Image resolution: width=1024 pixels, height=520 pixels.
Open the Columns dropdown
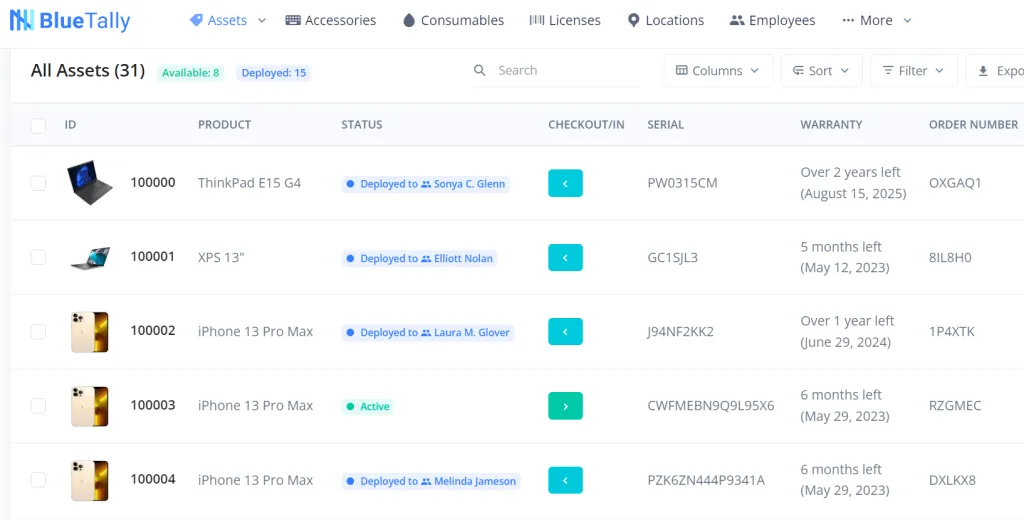pyautogui.click(x=718, y=71)
